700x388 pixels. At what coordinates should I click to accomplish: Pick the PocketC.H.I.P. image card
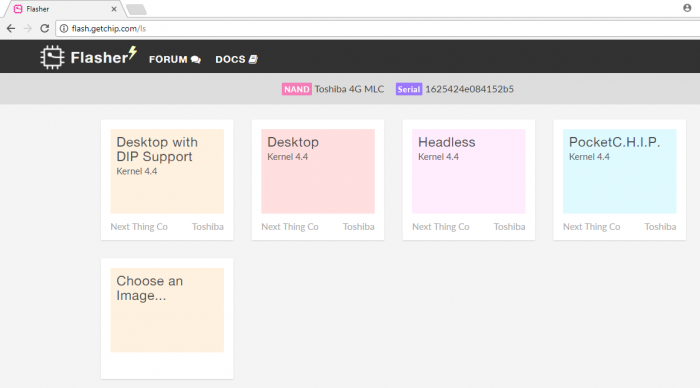tap(620, 180)
